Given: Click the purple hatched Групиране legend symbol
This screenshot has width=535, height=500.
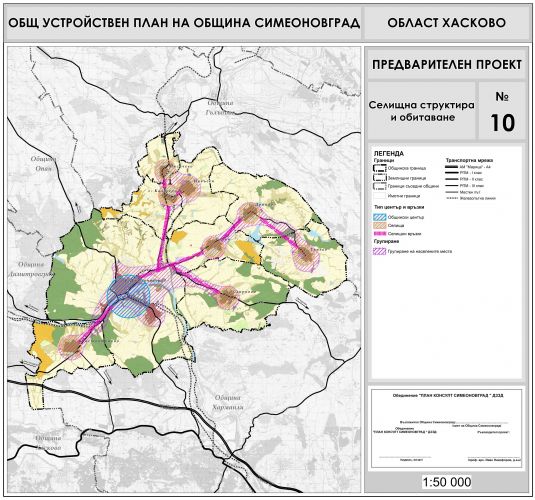Looking at the screenshot, I should tap(380, 252).
